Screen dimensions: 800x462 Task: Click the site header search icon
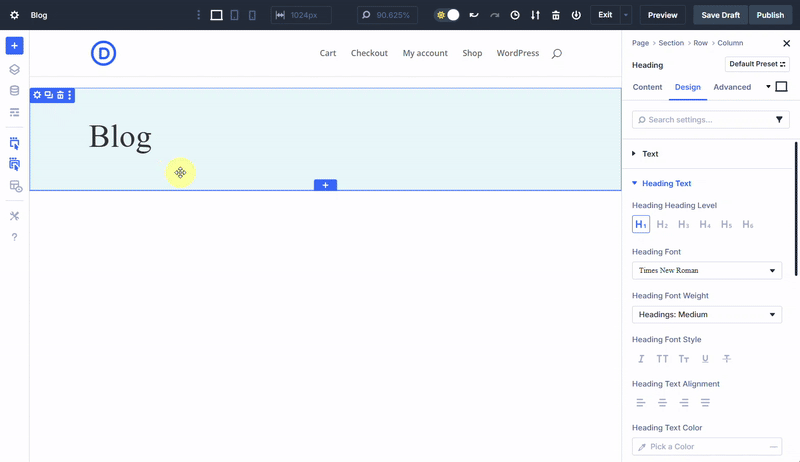pos(557,54)
